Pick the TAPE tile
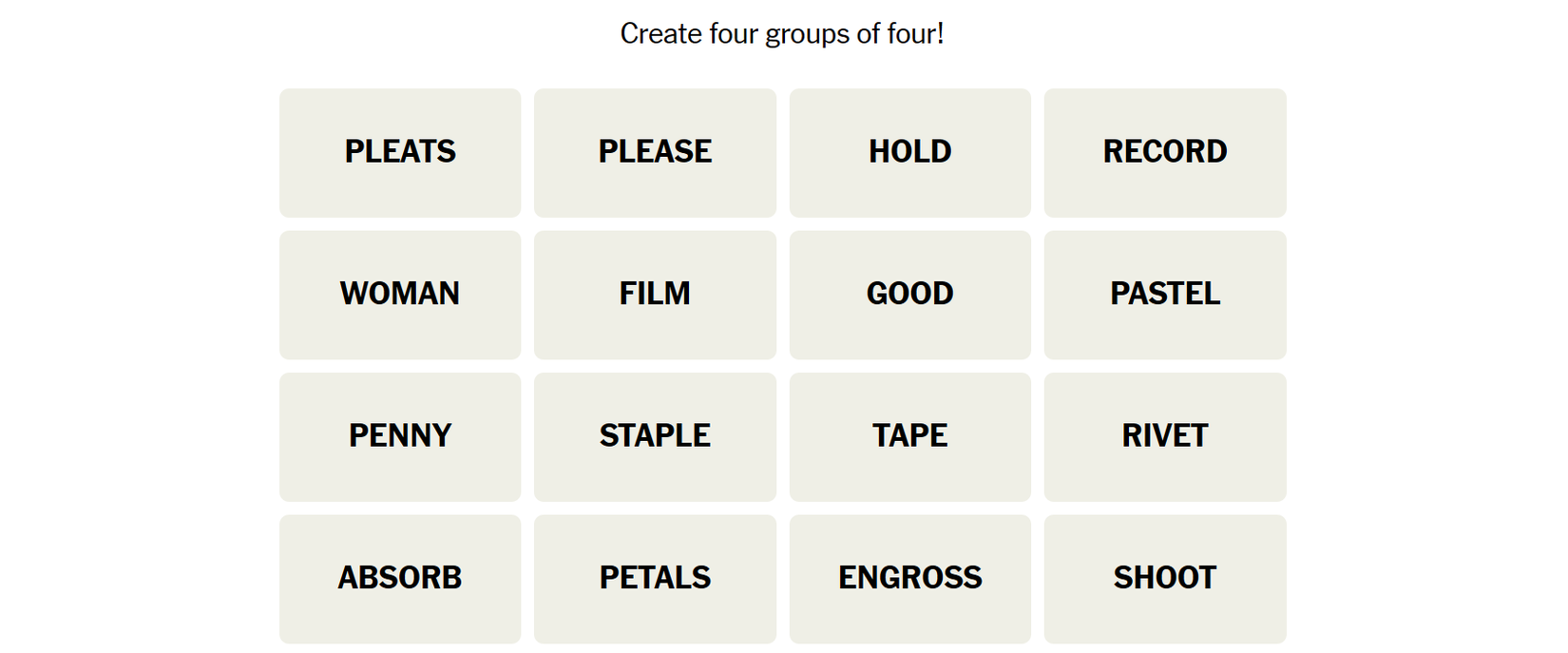Image resolution: width=1568 pixels, height=653 pixels. point(909,436)
